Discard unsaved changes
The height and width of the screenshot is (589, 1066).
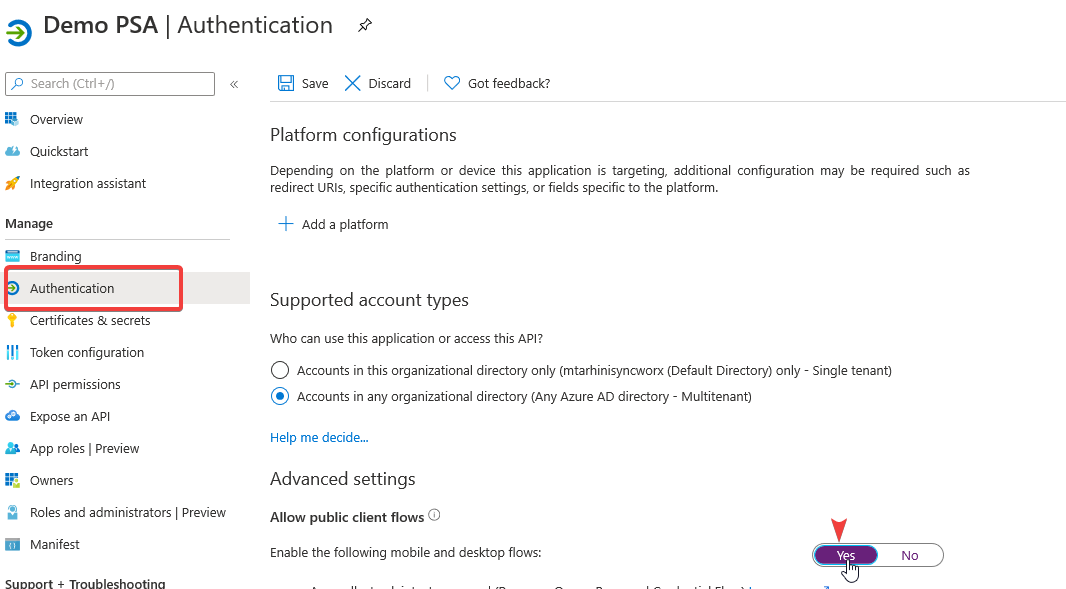[377, 83]
